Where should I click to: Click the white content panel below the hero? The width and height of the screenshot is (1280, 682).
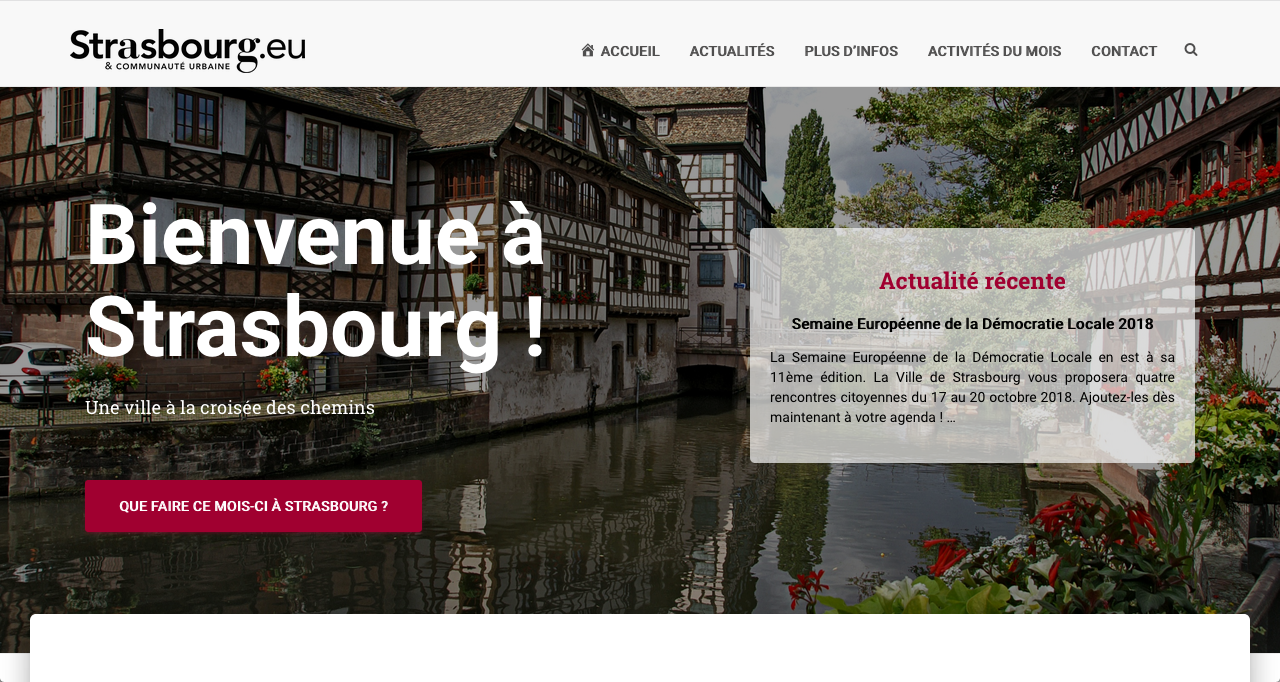point(640,648)
